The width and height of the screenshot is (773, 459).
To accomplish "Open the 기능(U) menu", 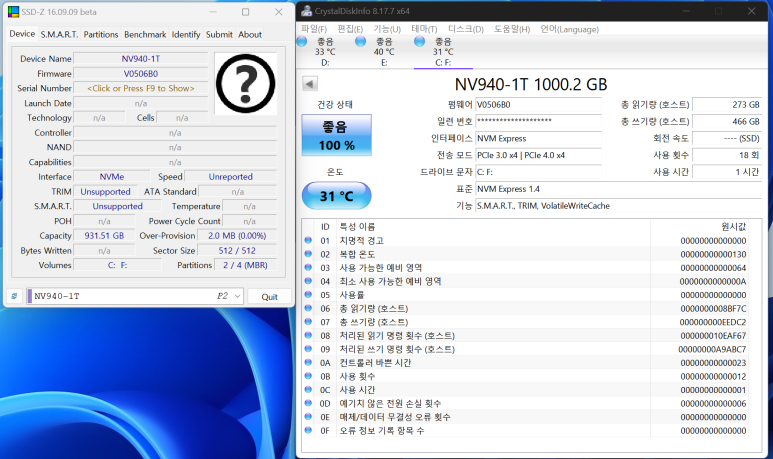I will coord(387,29).
